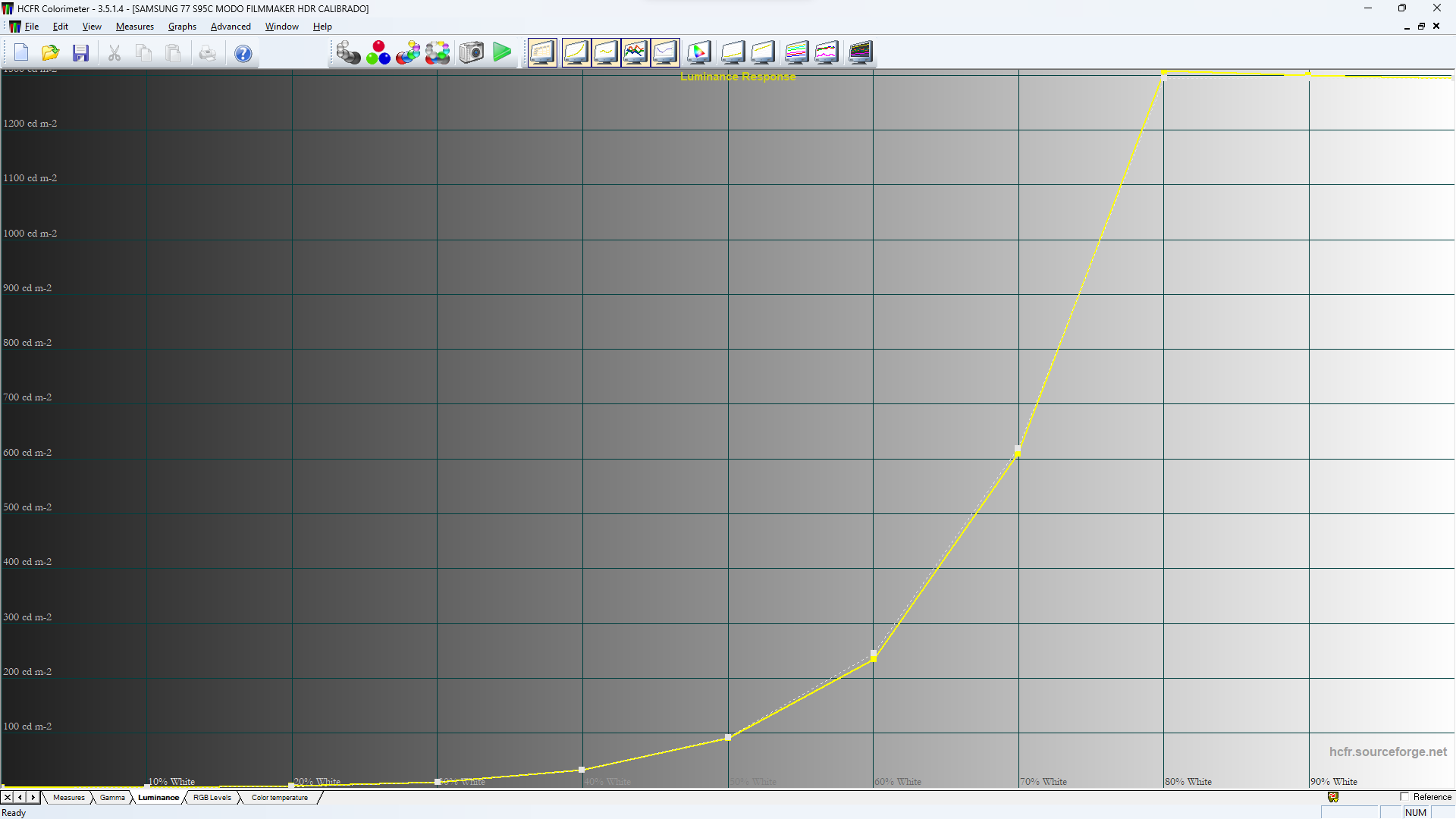Click the camera sensor icon

[471, 52]
